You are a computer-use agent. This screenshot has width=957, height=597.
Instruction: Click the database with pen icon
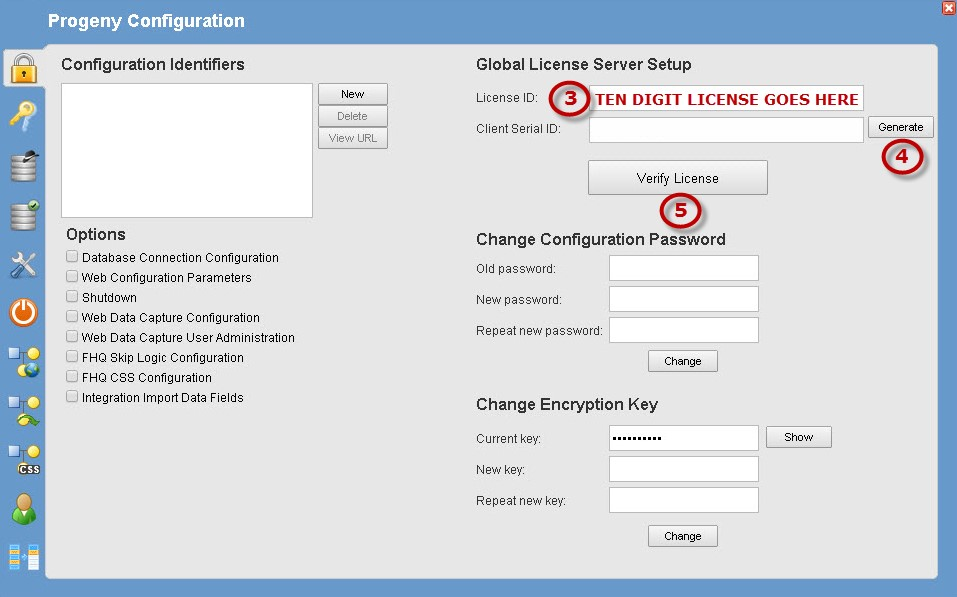click(23, 165)
